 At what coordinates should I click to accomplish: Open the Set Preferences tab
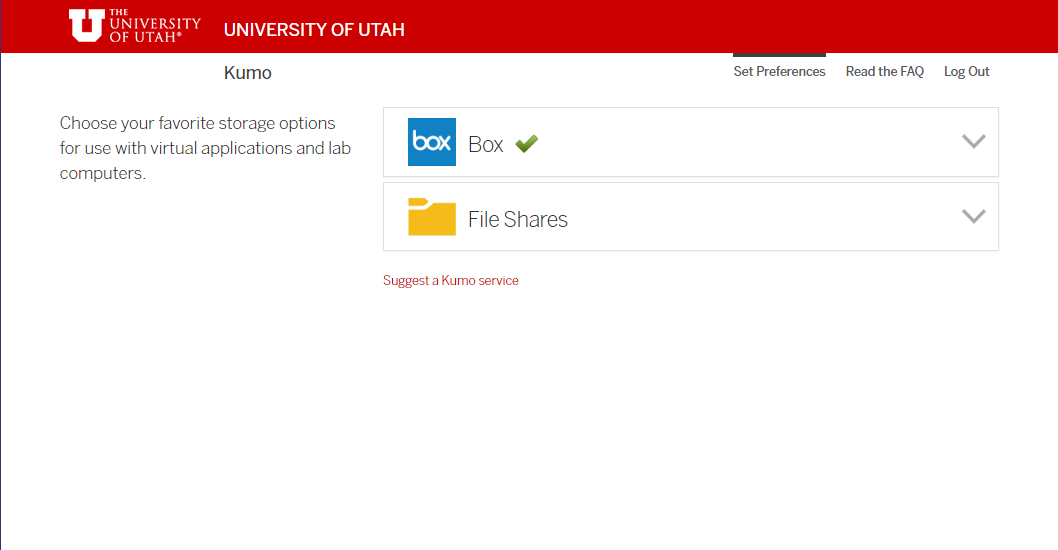point(779,71)
